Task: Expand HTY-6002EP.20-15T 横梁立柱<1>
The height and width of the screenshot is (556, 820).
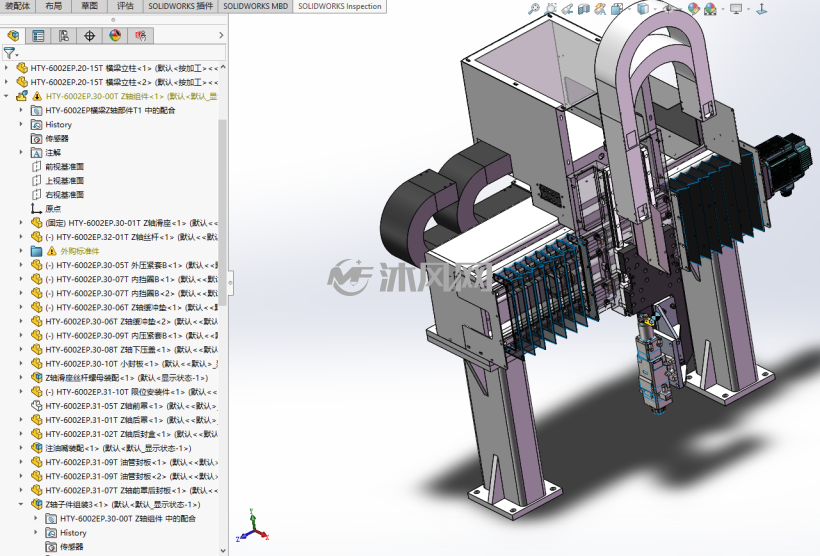Action: point(6,68)
